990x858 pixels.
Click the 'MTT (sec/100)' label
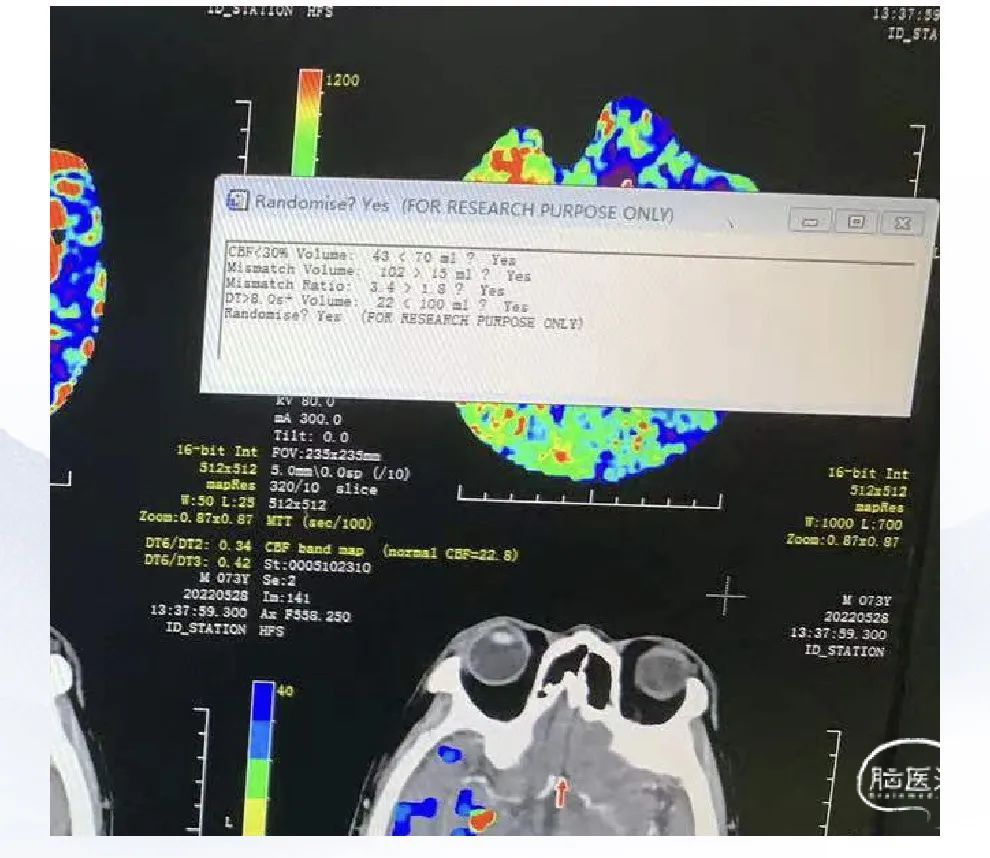(319, 522)
